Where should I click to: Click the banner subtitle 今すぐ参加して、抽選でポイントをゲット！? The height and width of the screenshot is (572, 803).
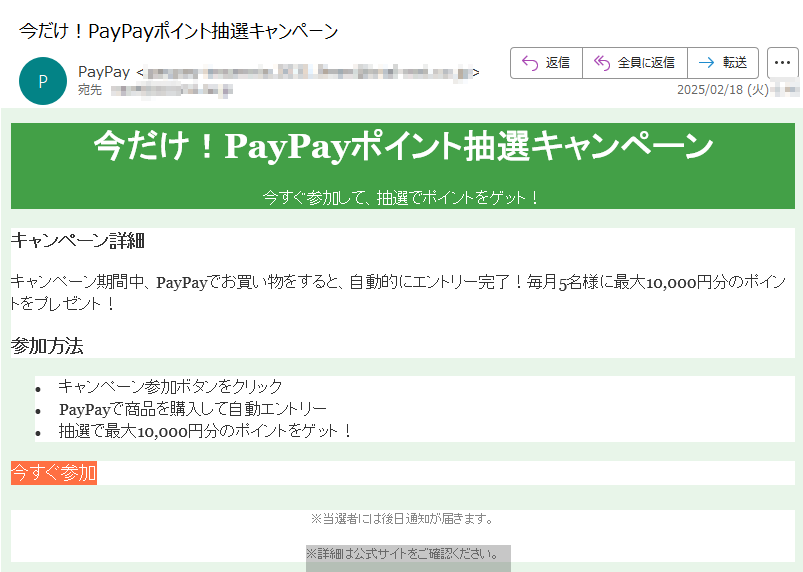pos(401,197)
